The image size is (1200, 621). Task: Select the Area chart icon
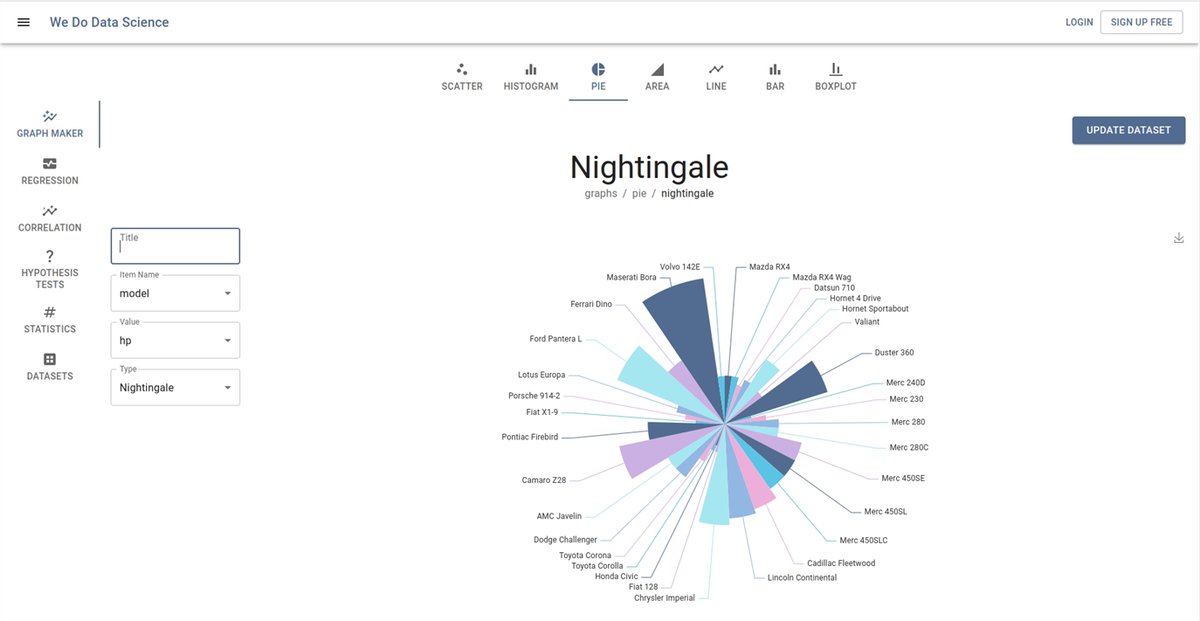click(657, 70)
